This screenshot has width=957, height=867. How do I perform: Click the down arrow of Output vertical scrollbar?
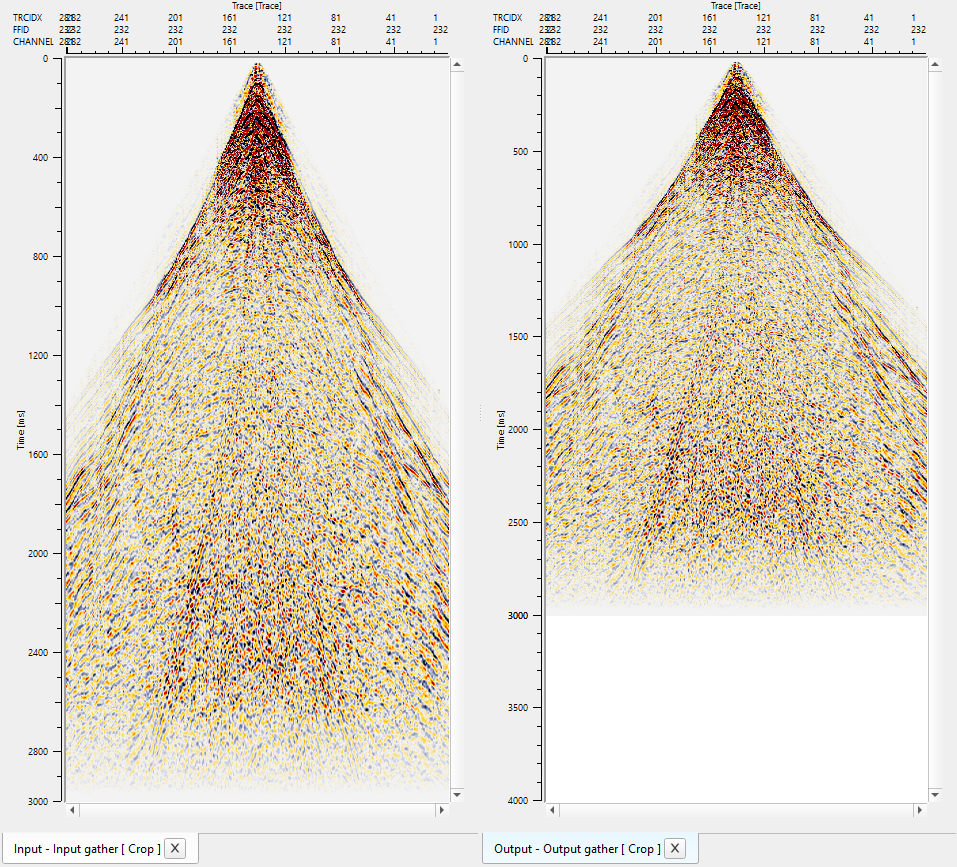click(935, 794)
